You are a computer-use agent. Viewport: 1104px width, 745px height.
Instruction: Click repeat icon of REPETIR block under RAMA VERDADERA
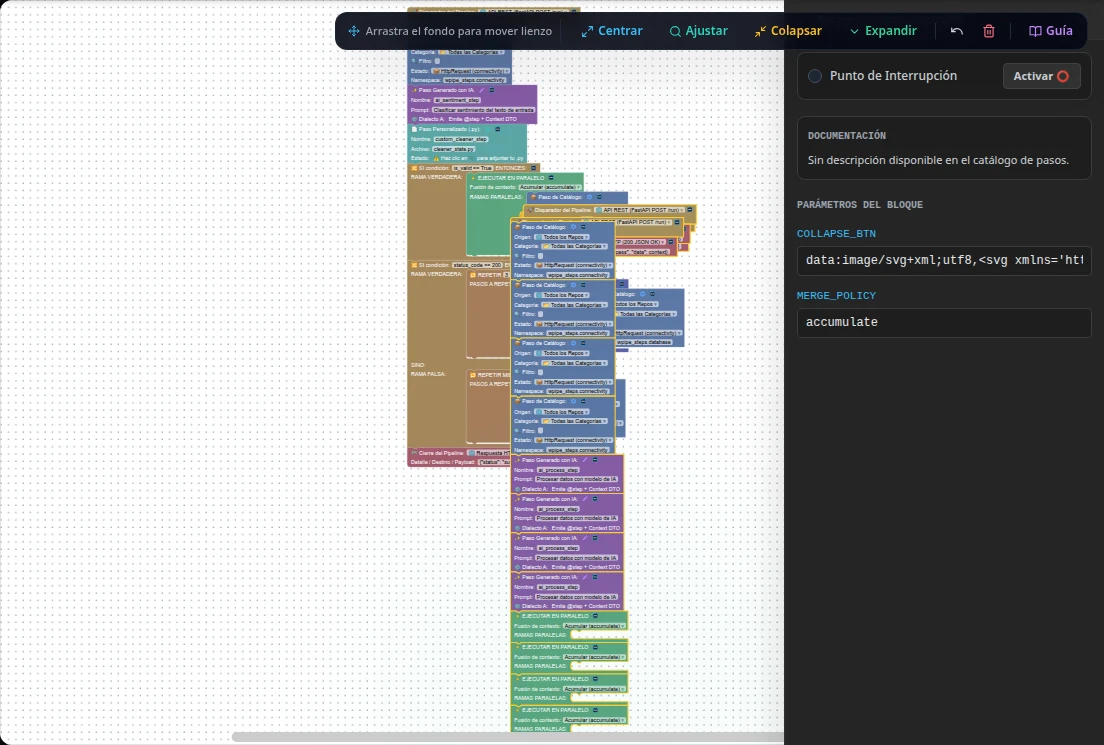[x=472, y=275]
